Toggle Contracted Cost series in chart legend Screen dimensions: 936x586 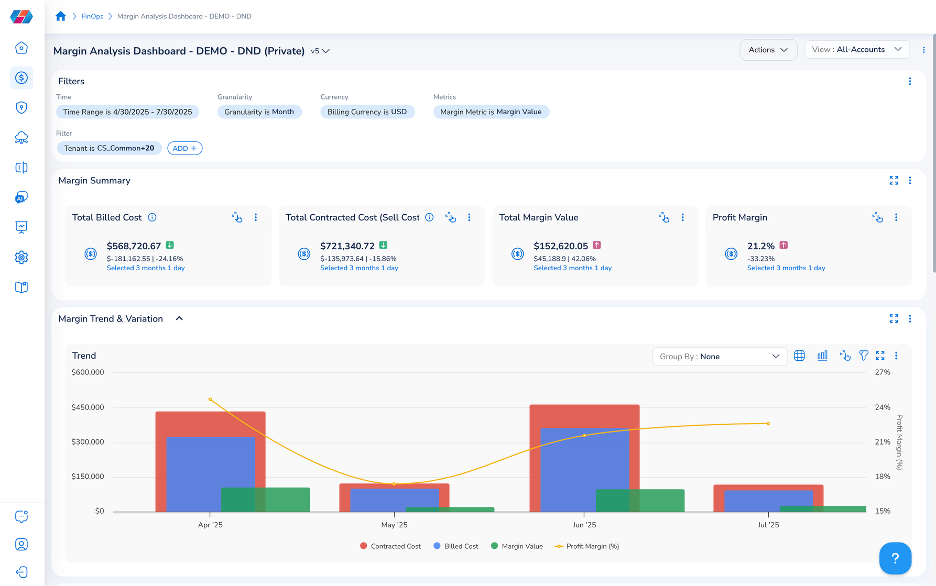point(392,546)
